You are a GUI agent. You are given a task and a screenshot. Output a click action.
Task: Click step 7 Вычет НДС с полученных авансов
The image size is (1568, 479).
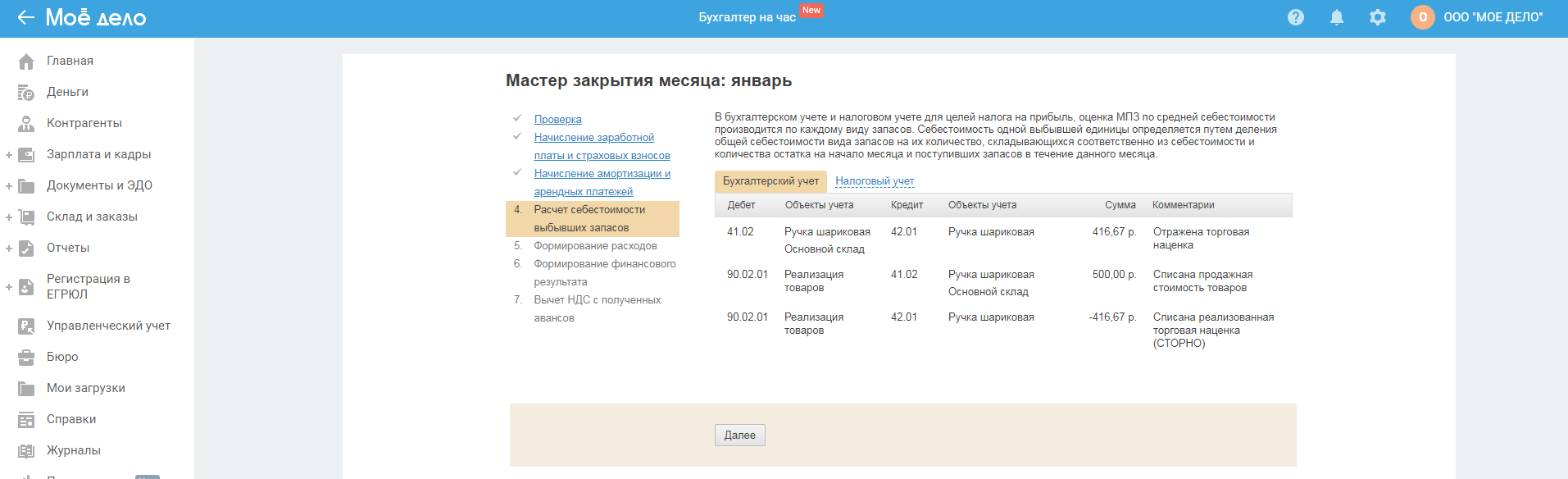click(x=598, y=309)
